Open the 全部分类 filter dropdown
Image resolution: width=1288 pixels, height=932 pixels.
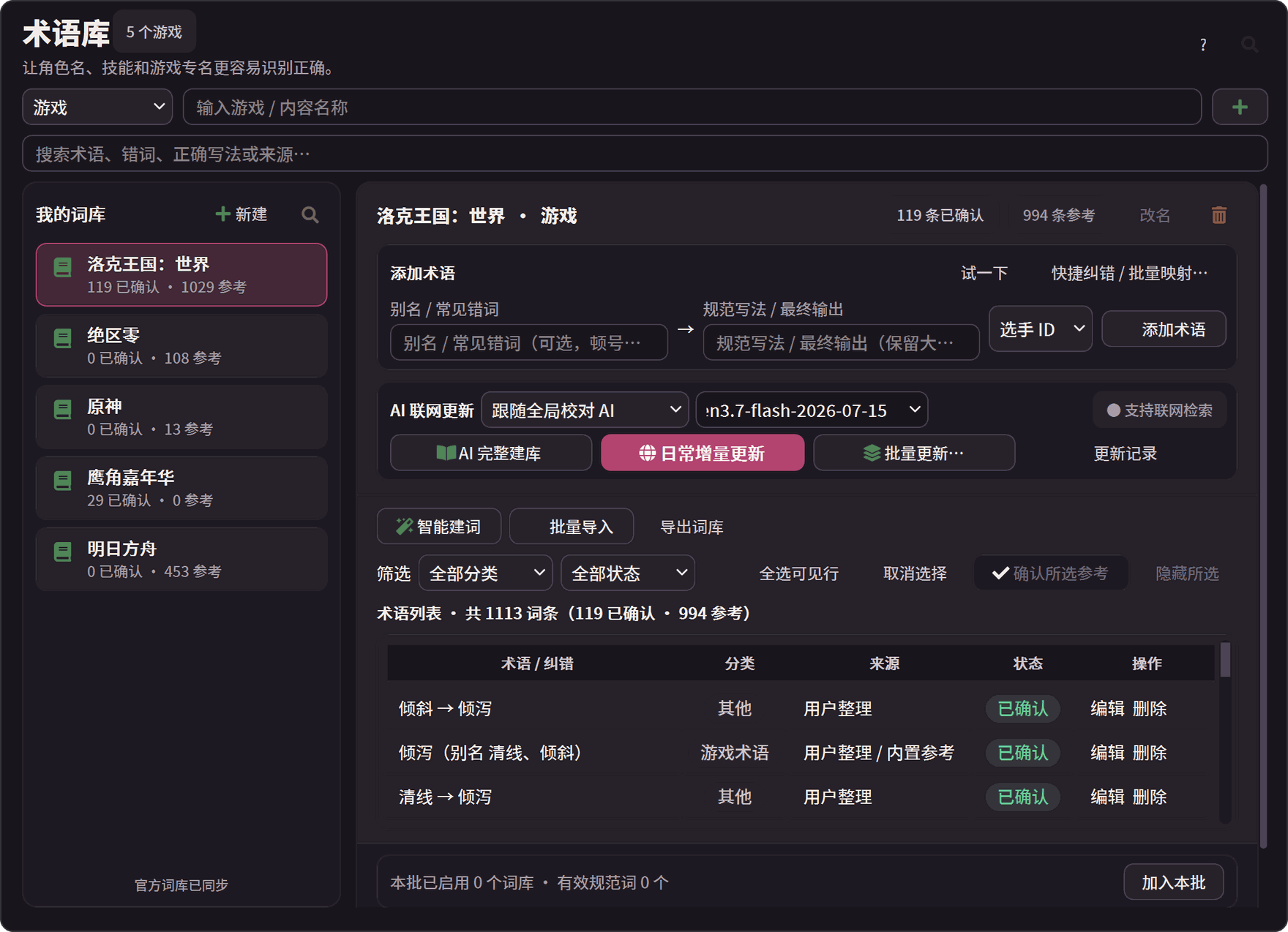click(x=485, y=573)
